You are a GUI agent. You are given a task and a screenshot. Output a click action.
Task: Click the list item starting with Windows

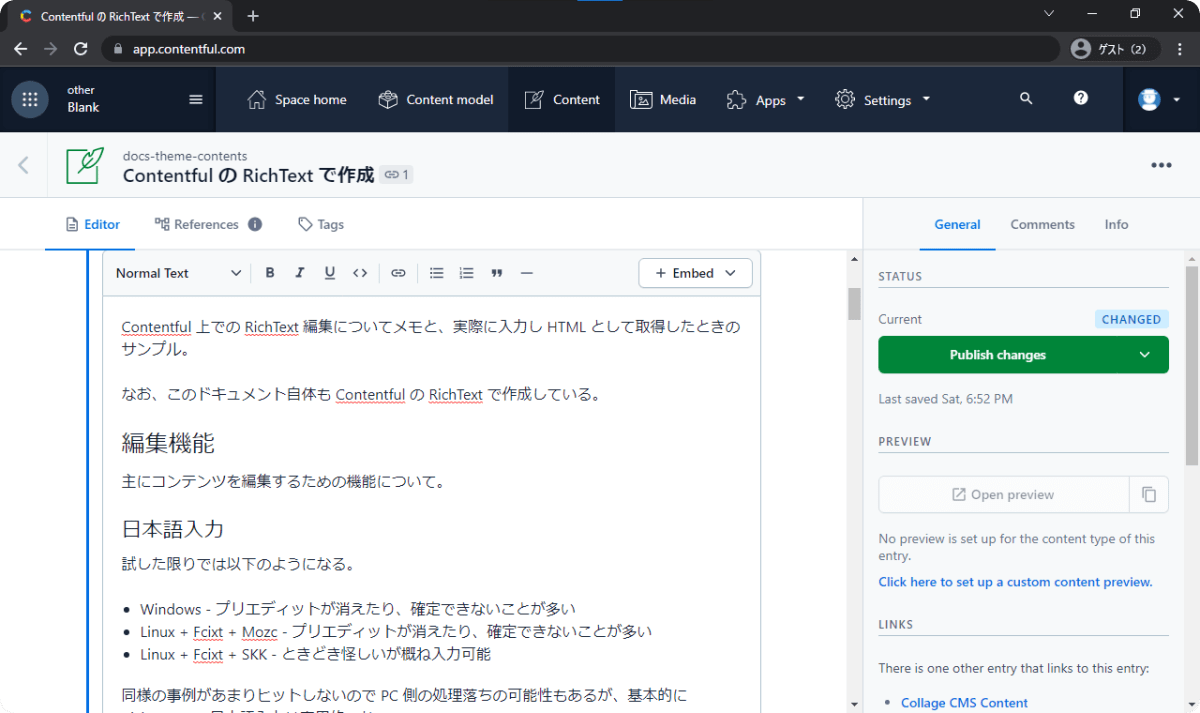point(357,609)
